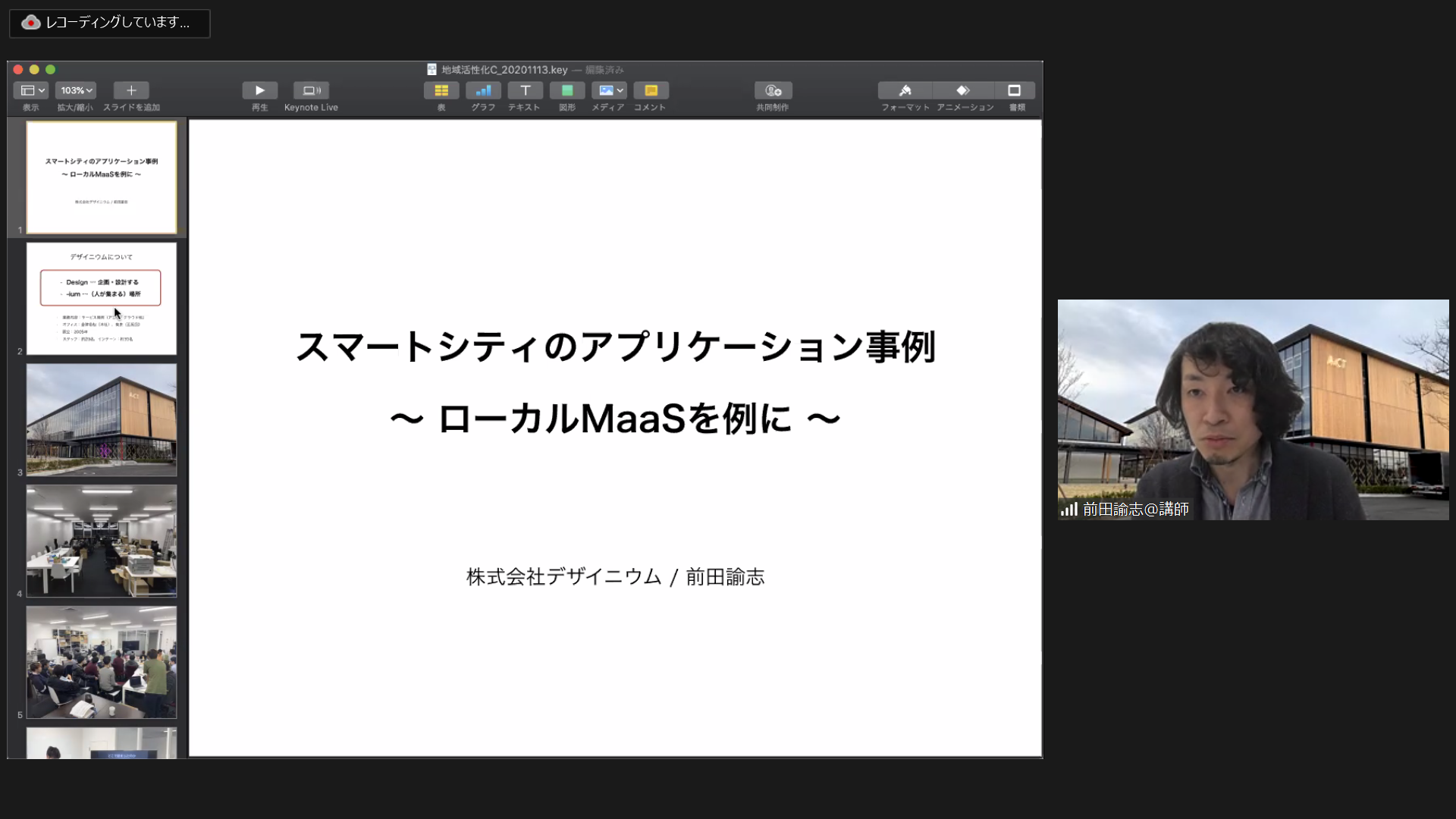The image size is (1456, 819).
Task: Close the Keynote window red button
Action: pos(18,70)
